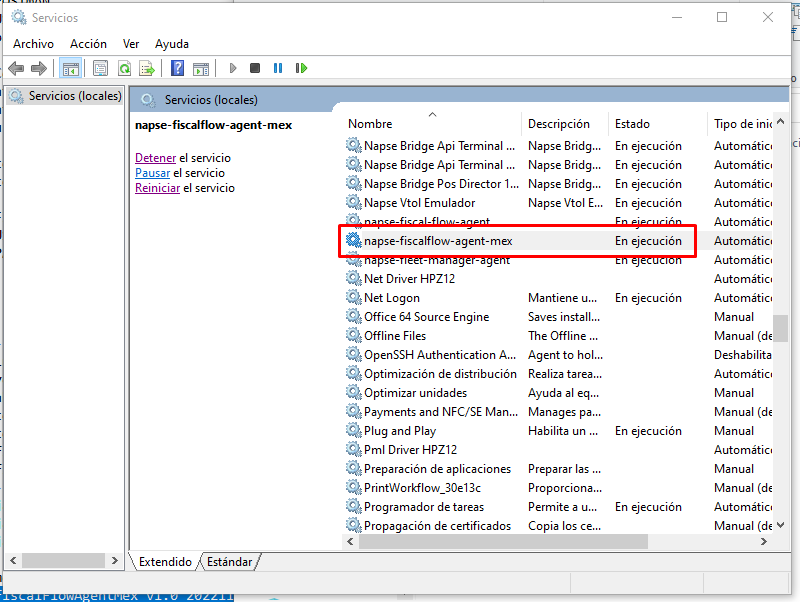Click the Pause Service toolbar icon
The width and height of the screenshot is (800, 602).
point(278,68)
